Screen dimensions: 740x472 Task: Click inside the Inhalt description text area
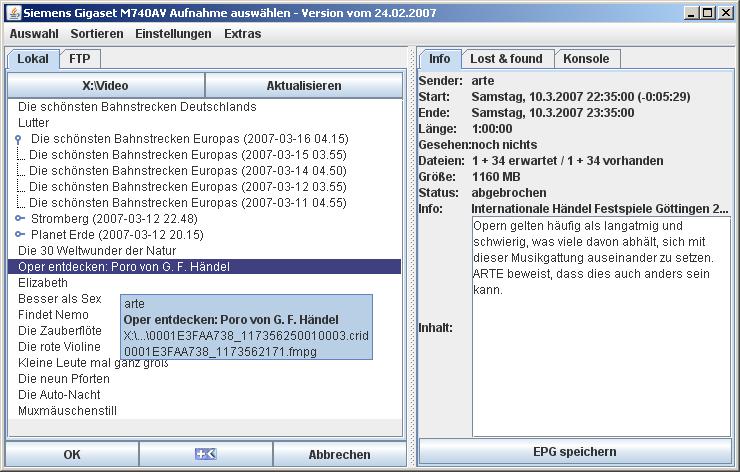coord(601,327)
